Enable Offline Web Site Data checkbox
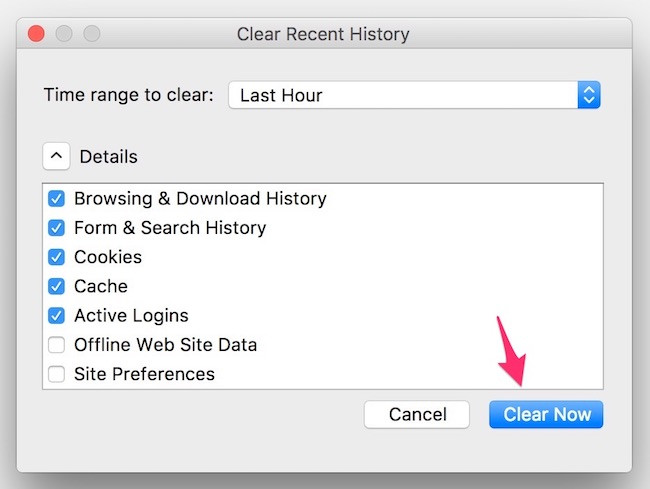The height and width of the screenshot is (489, 650). pyautogui.click(x=56, y=345)
